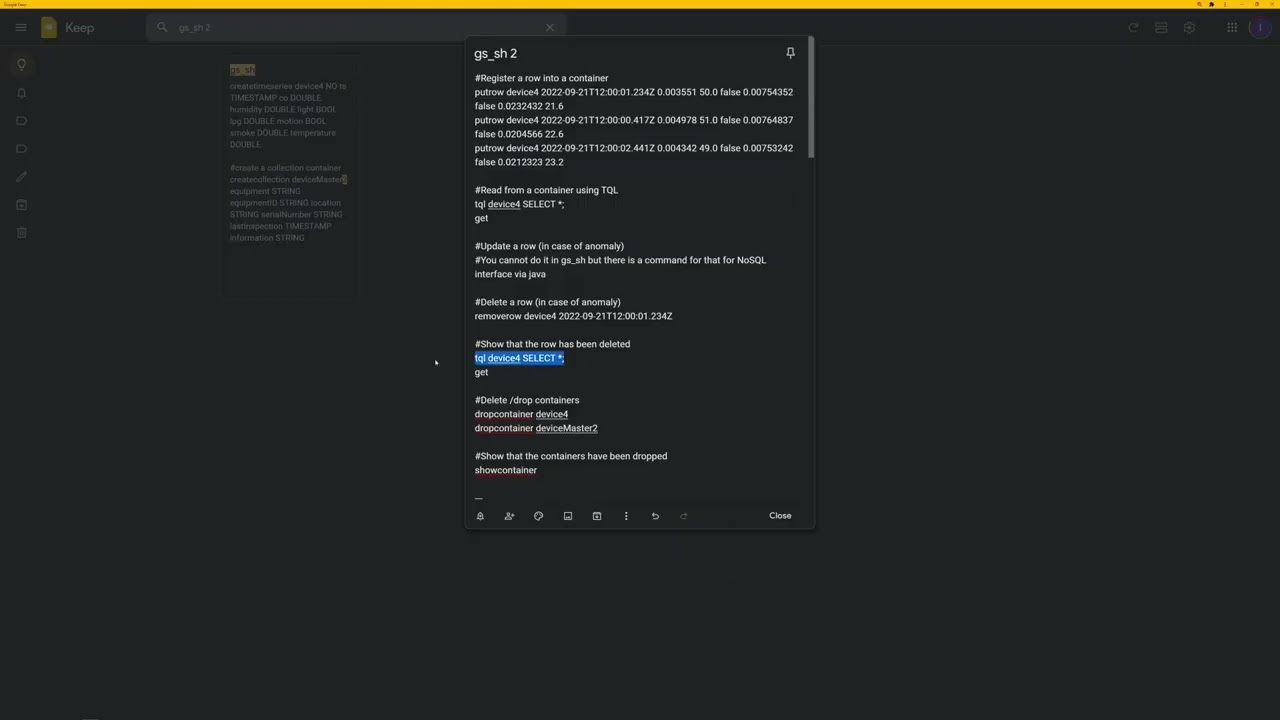Click the 'dropcontainer device4' line
1280x720 pixels.
point(521,414)
